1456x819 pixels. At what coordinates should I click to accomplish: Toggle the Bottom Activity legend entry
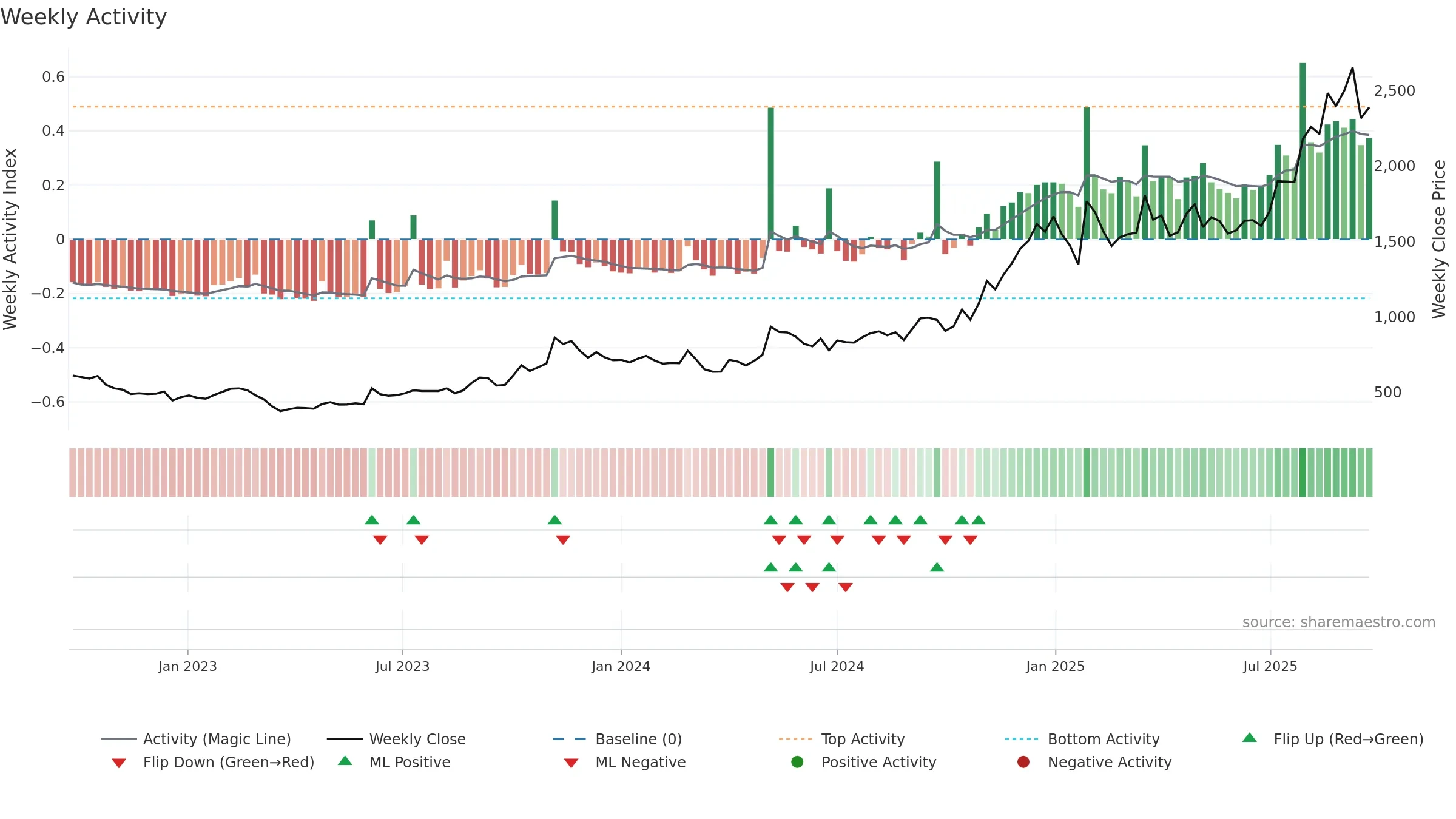tap(1082, 739)
